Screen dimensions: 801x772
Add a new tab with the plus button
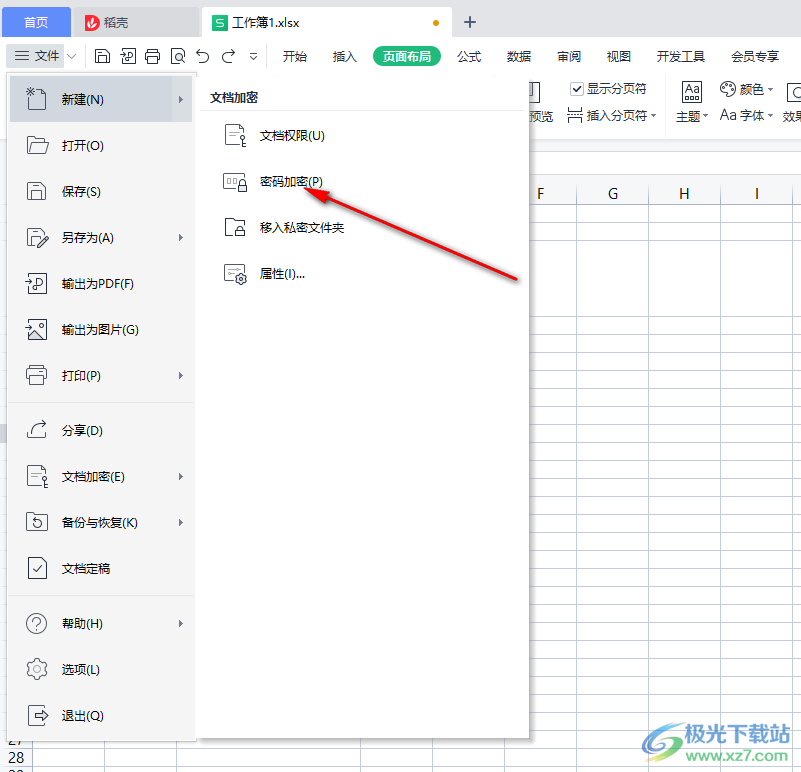click(x=470, y=22)
